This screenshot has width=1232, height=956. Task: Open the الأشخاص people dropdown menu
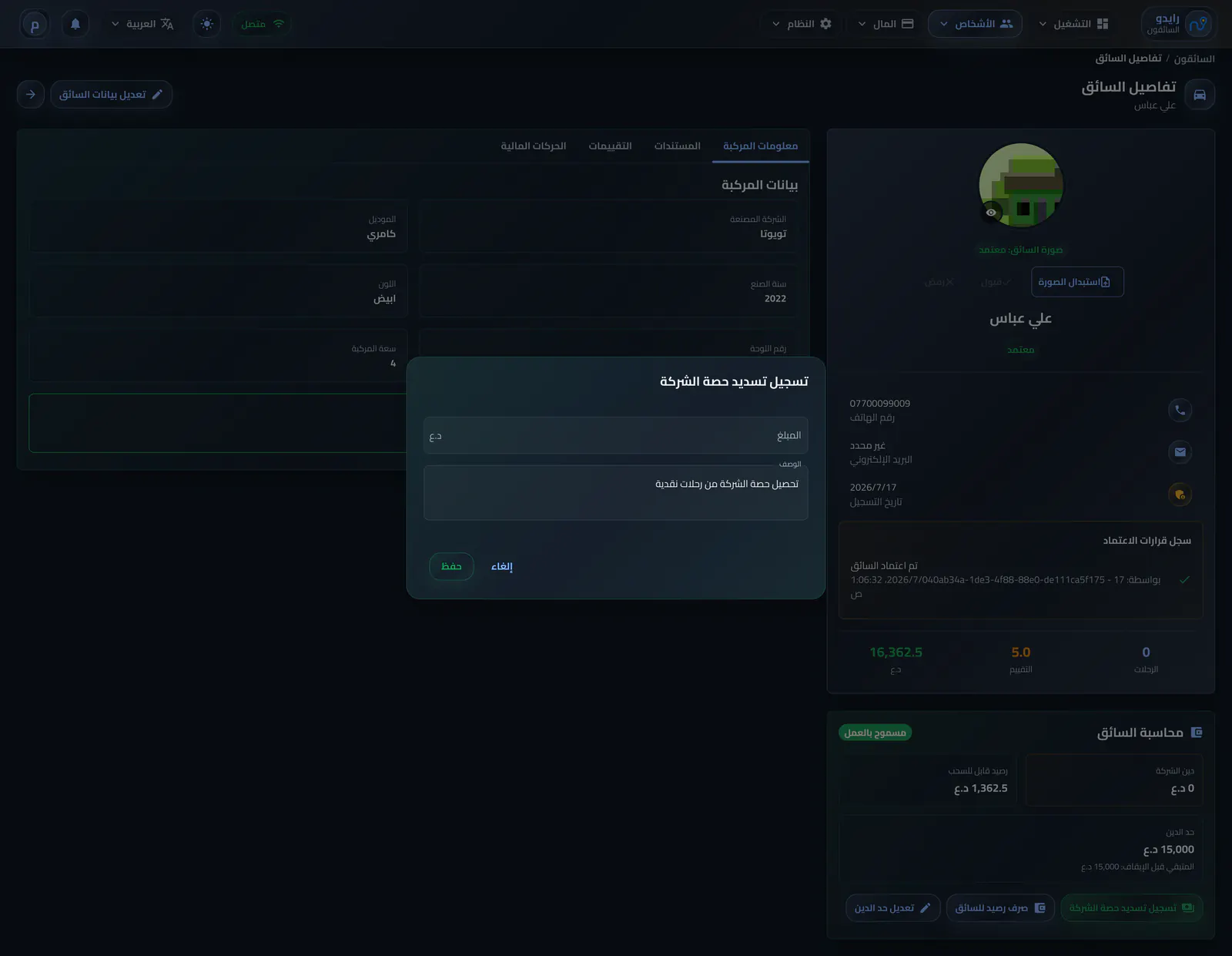pyautogui.click(x=975, y=24)
